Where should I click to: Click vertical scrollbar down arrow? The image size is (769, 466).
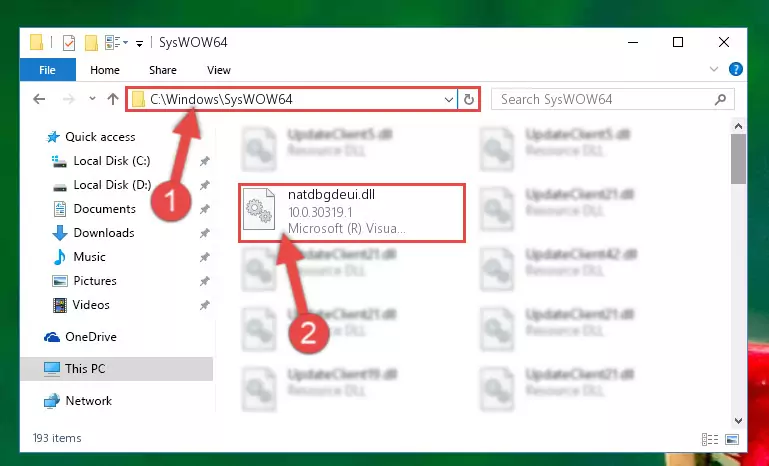[738, 421]
